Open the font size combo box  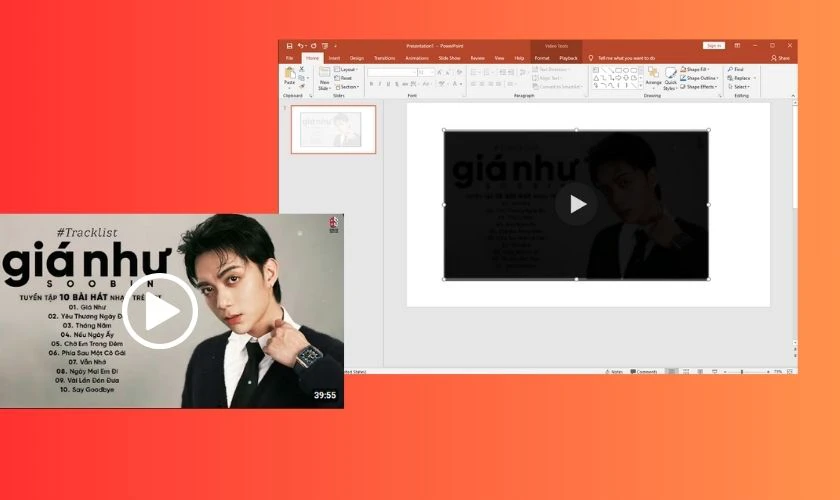(x=426, y=72)
